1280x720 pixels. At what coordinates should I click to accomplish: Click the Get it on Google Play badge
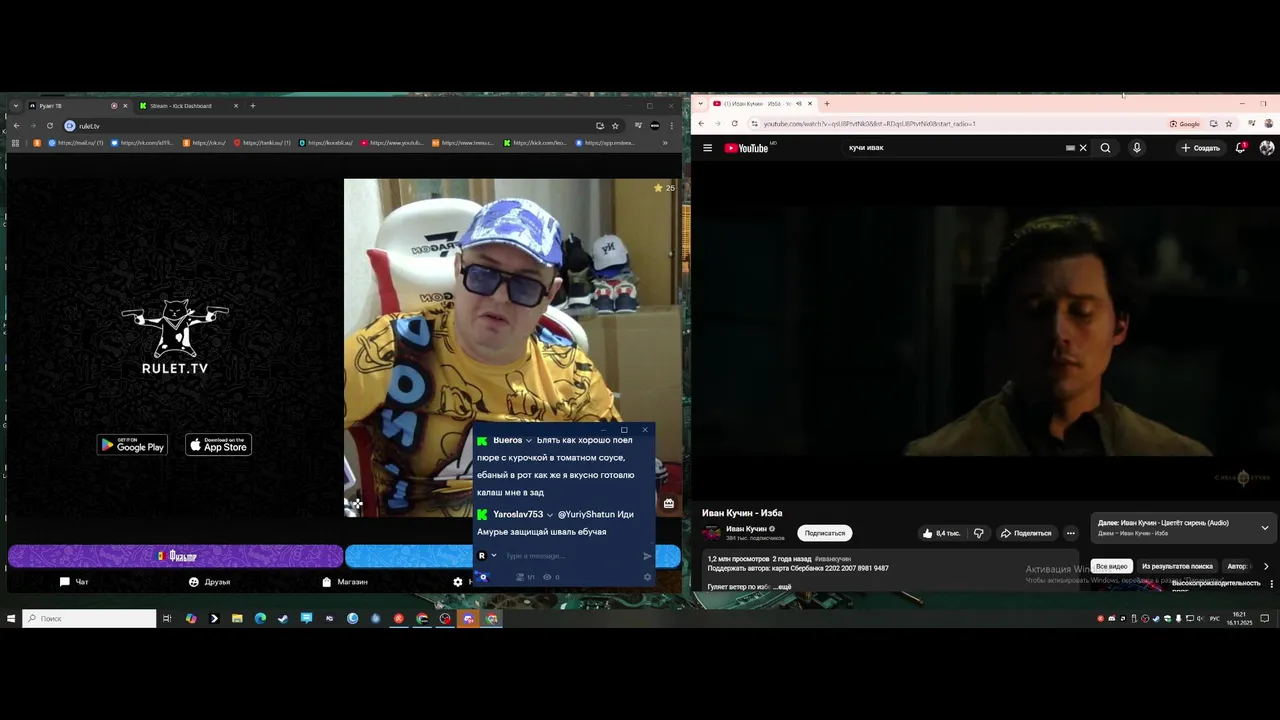[x=132, y=445]
